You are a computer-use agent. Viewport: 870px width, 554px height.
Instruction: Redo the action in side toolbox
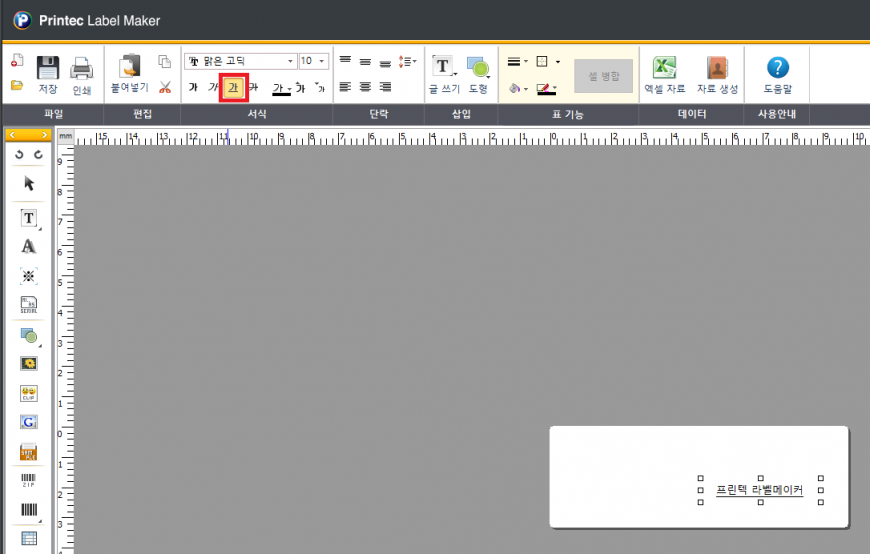click(38, 154)
